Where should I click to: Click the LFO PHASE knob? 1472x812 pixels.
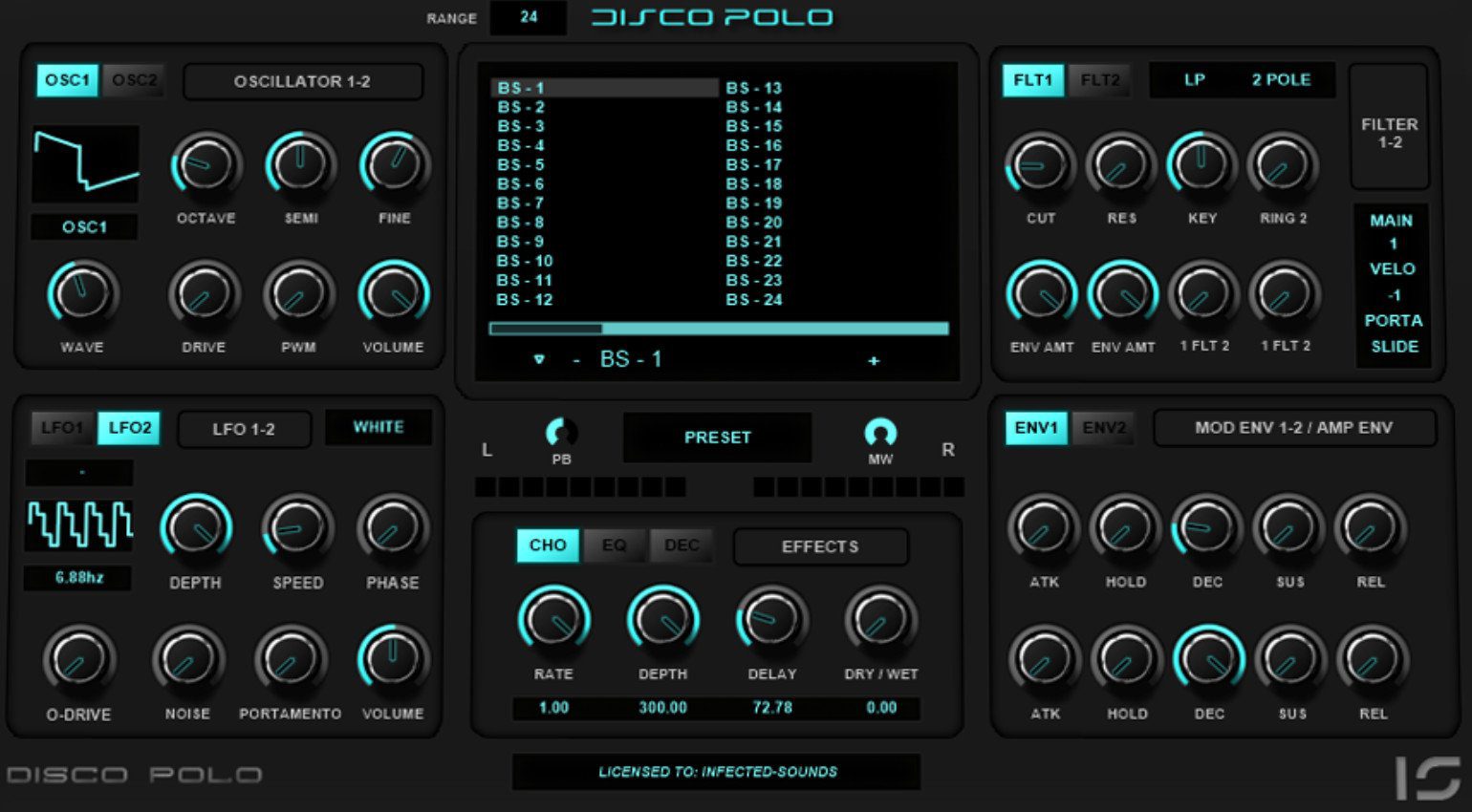point(392,528)
